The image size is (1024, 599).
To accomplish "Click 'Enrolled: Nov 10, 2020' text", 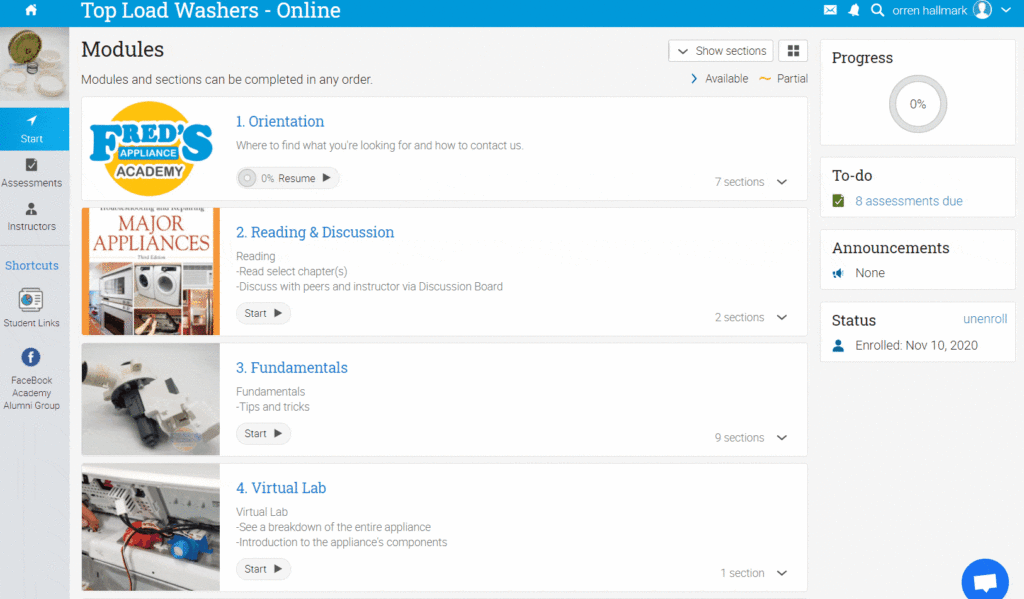I will [x=916, y=346].
